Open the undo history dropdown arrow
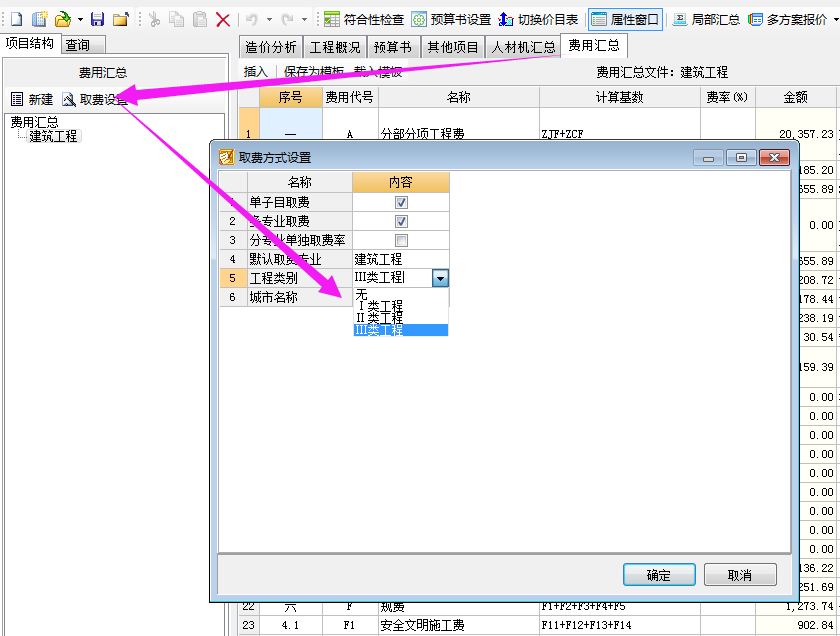 269,20
